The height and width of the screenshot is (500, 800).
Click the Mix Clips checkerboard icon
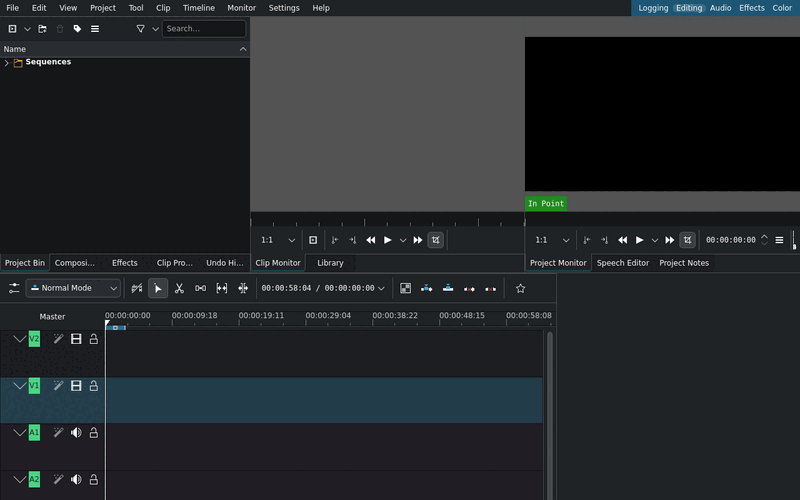[x=406, y=288]
